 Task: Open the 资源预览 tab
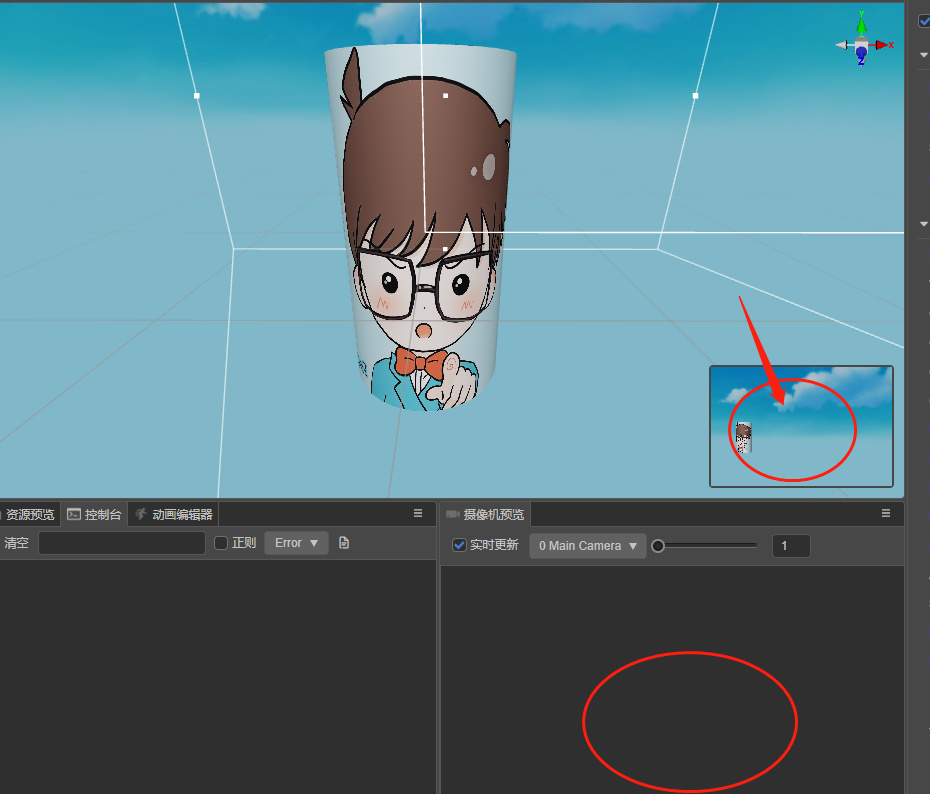coord(29,514)
